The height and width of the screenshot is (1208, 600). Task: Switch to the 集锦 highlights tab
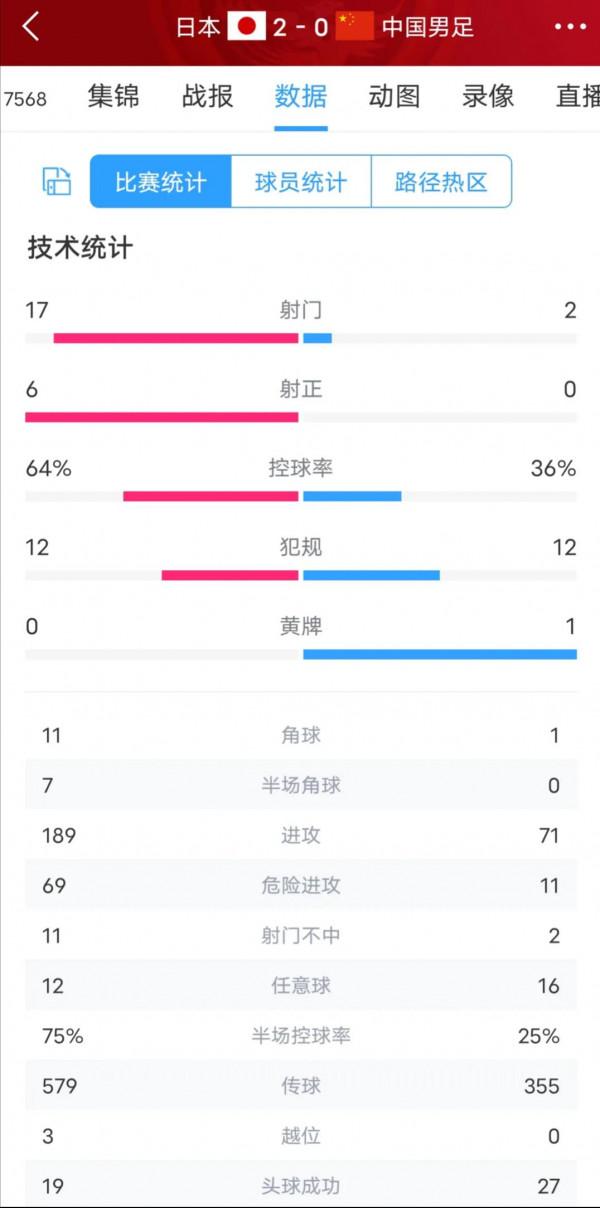[x=113, y=96]
